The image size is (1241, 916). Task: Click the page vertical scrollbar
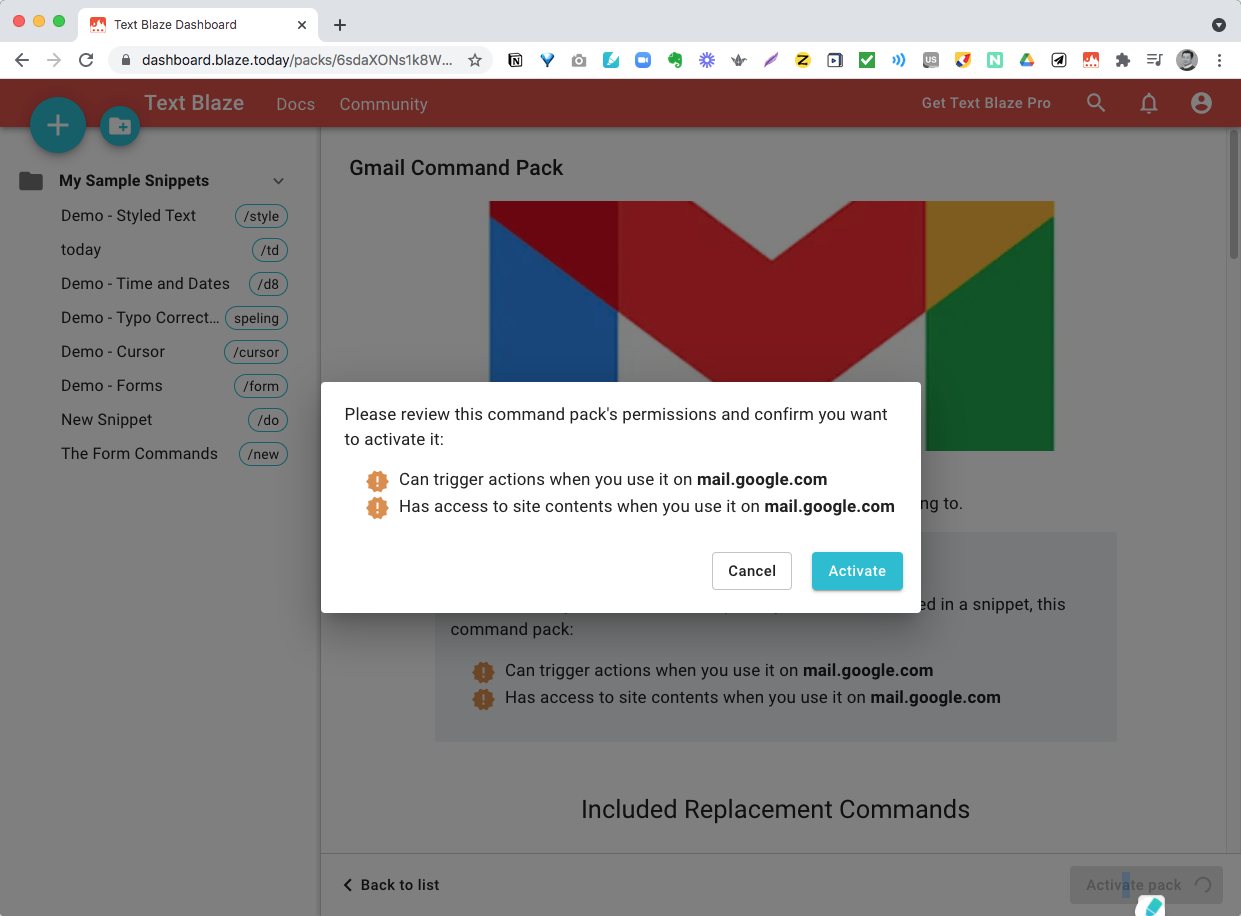click(x=1234, y=194)
